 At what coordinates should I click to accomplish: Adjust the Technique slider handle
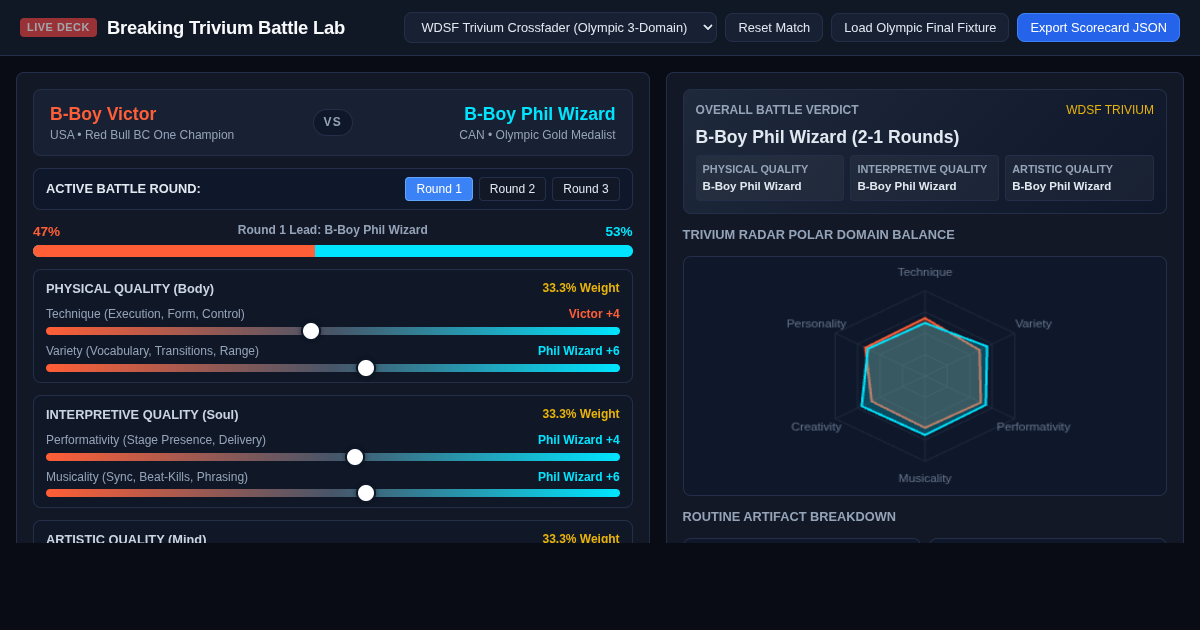tap(311, 331)
